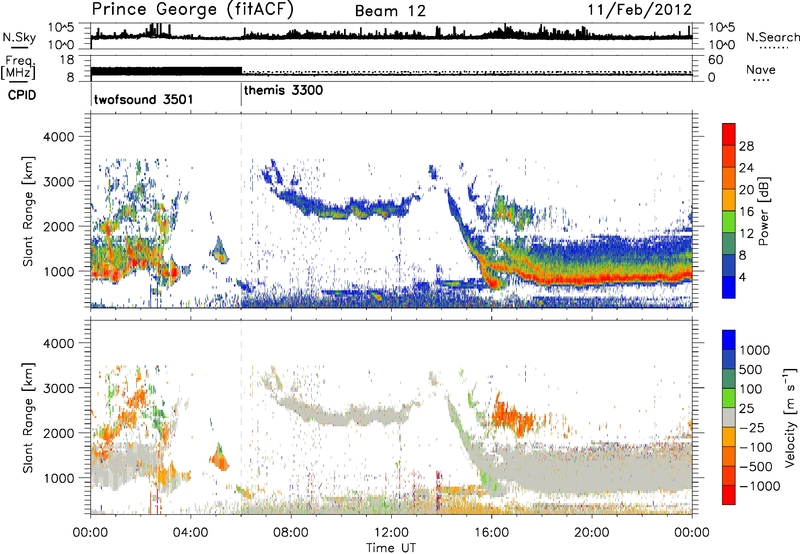Click the "Prince George (fitACF)" plot title
The image size is (800, 554).
(x=192, y=9)
